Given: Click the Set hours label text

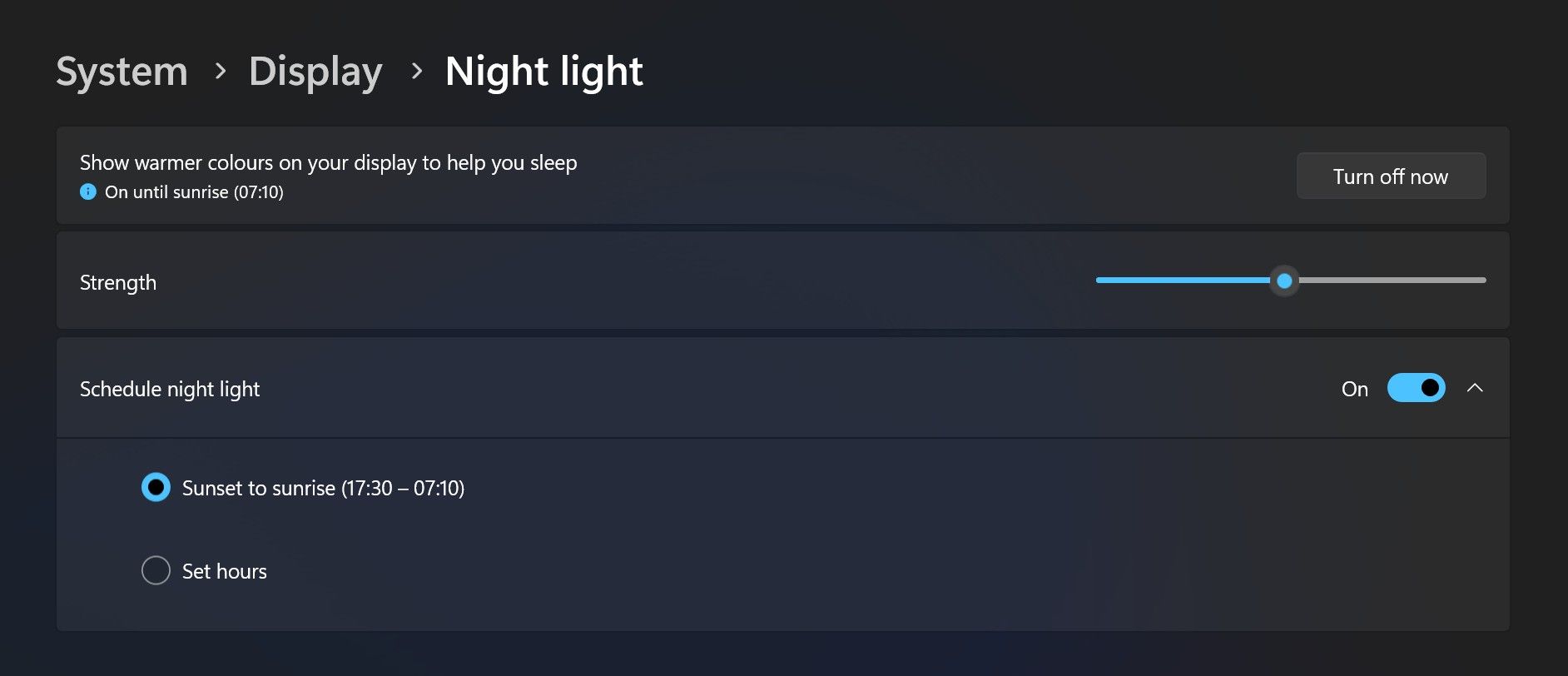Looking at the screenshot, I should pos(225,571).
